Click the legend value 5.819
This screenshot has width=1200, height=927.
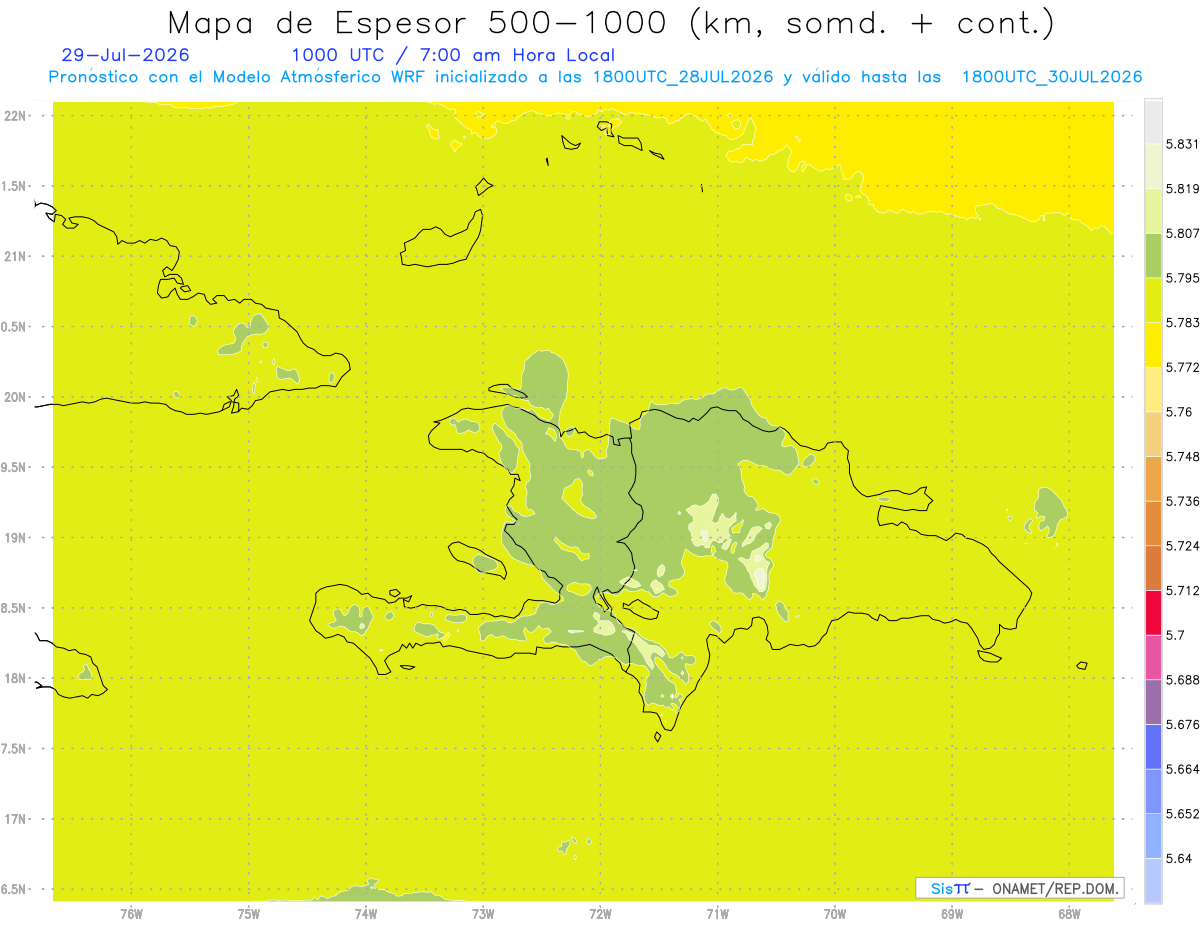[1182, 189]
